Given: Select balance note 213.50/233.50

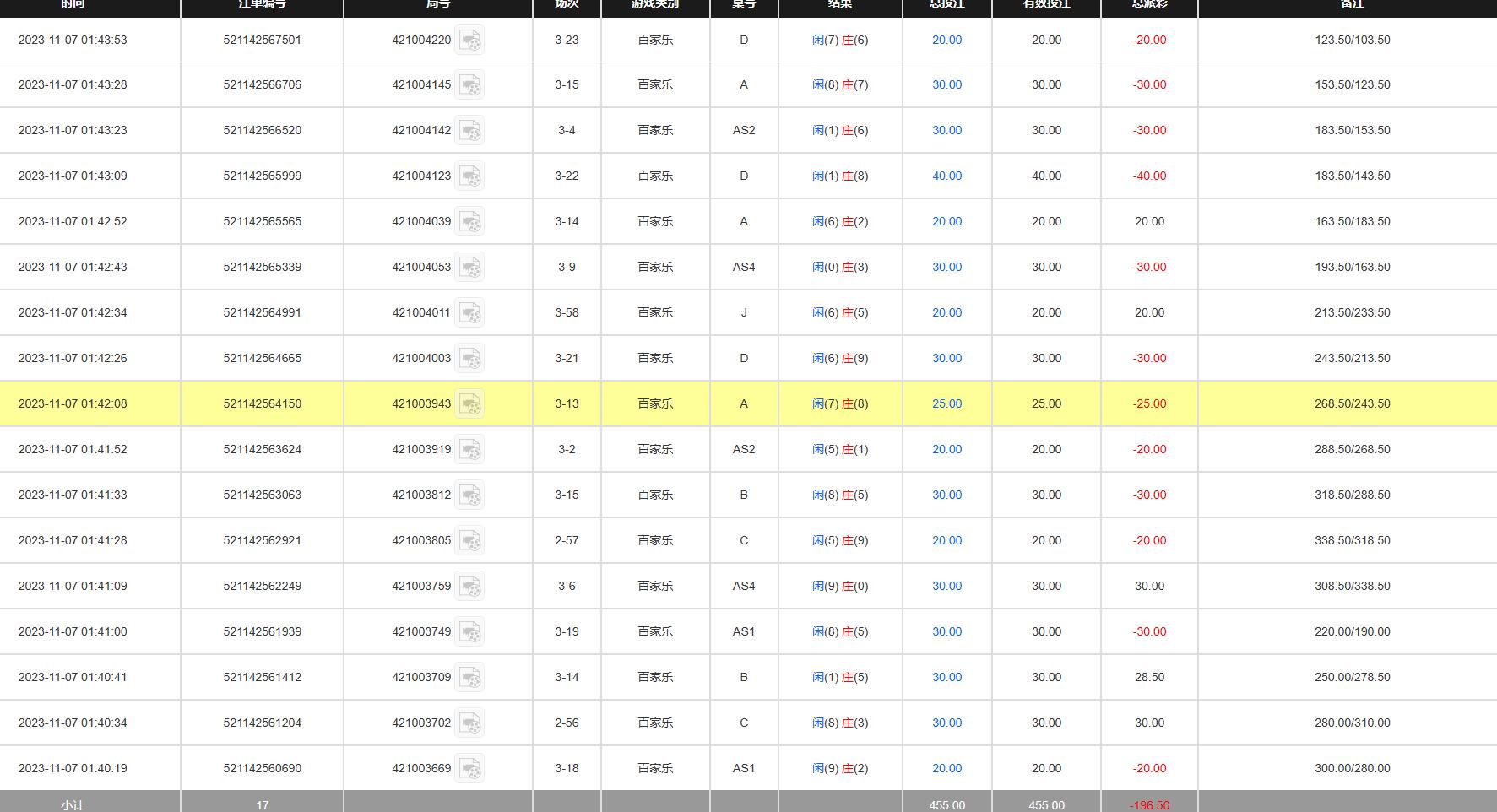Looking at the screenshot, I should pos(1353,312).
